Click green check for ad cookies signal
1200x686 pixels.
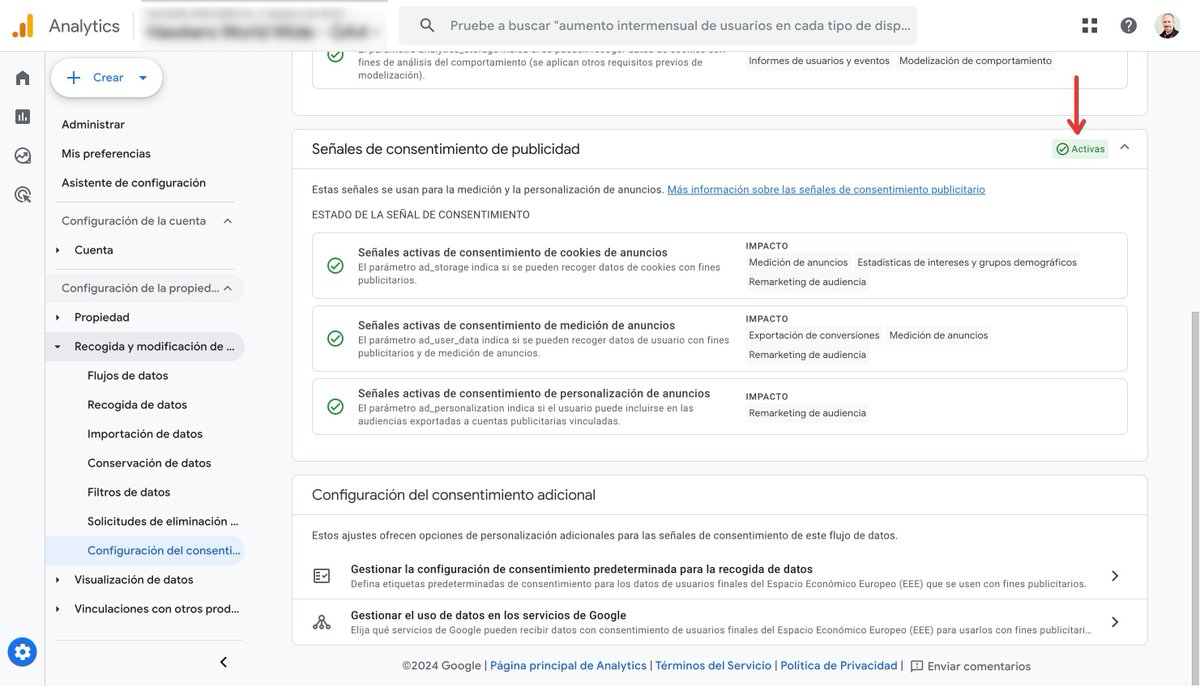[335, 265]
